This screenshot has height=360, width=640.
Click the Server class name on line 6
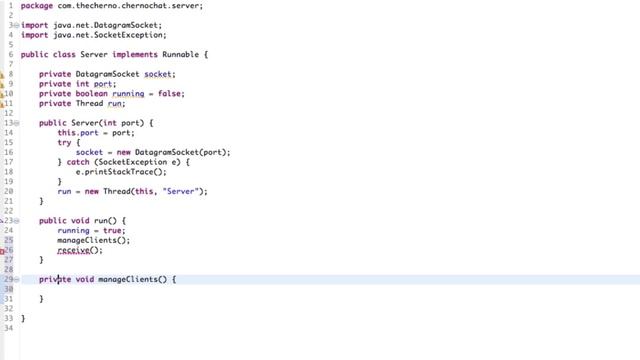click(x=94, y=55)
